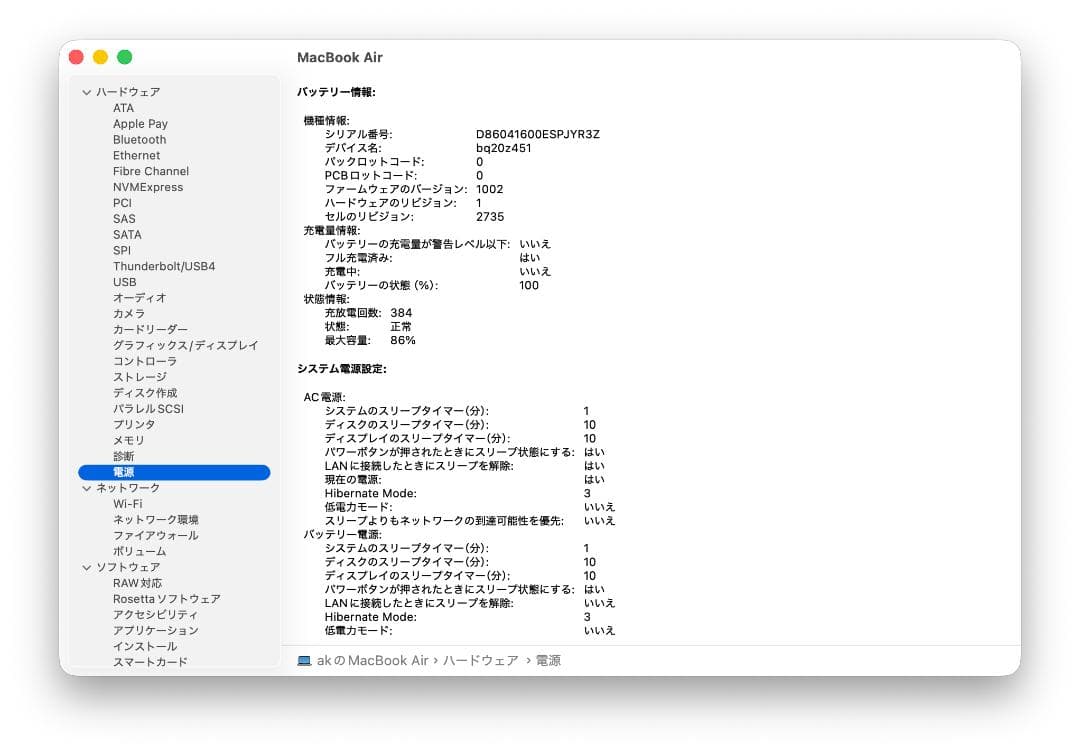Click the ハードウェア section label
Screen dimensions: 1080x754
tap(128, 92)
